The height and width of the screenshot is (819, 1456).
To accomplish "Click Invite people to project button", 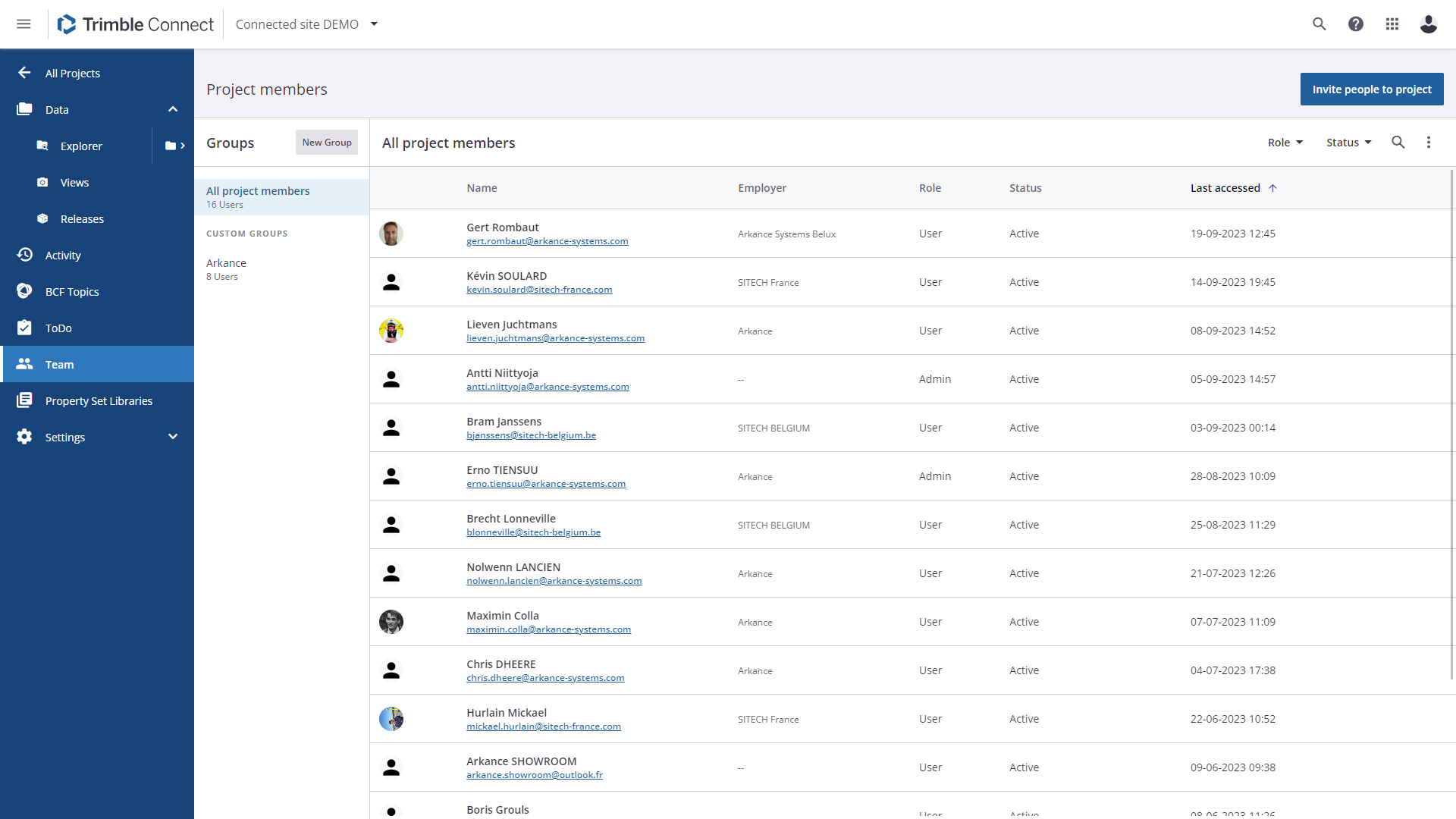I will (1372, 89).
